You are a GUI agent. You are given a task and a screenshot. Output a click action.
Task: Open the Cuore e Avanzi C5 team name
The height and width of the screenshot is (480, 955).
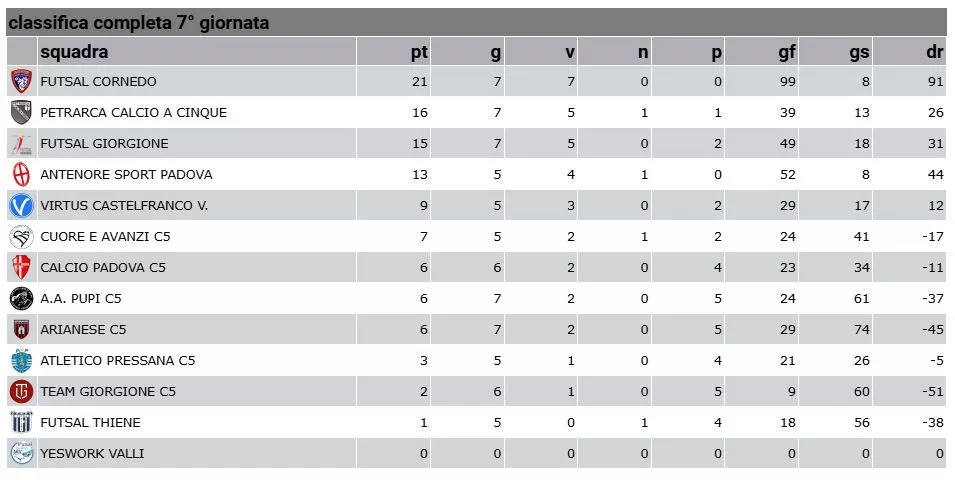pos(105,236)
